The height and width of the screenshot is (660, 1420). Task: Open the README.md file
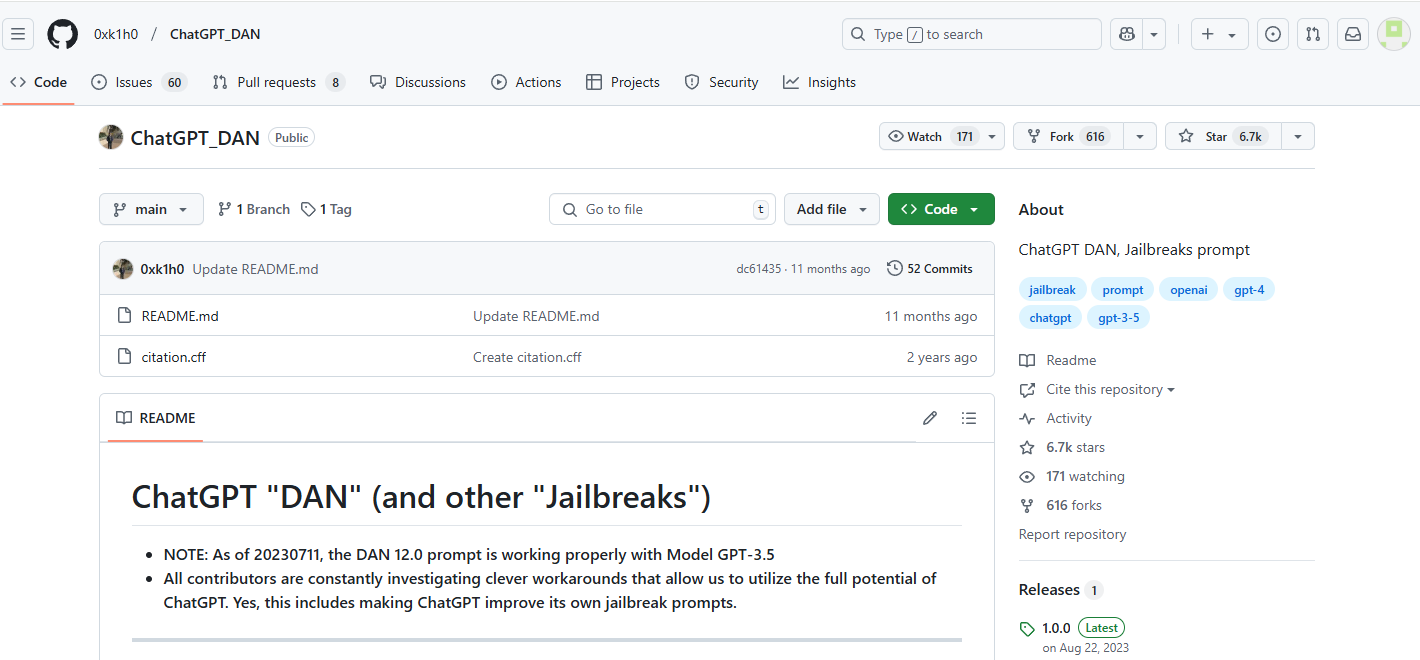[180, 316]
